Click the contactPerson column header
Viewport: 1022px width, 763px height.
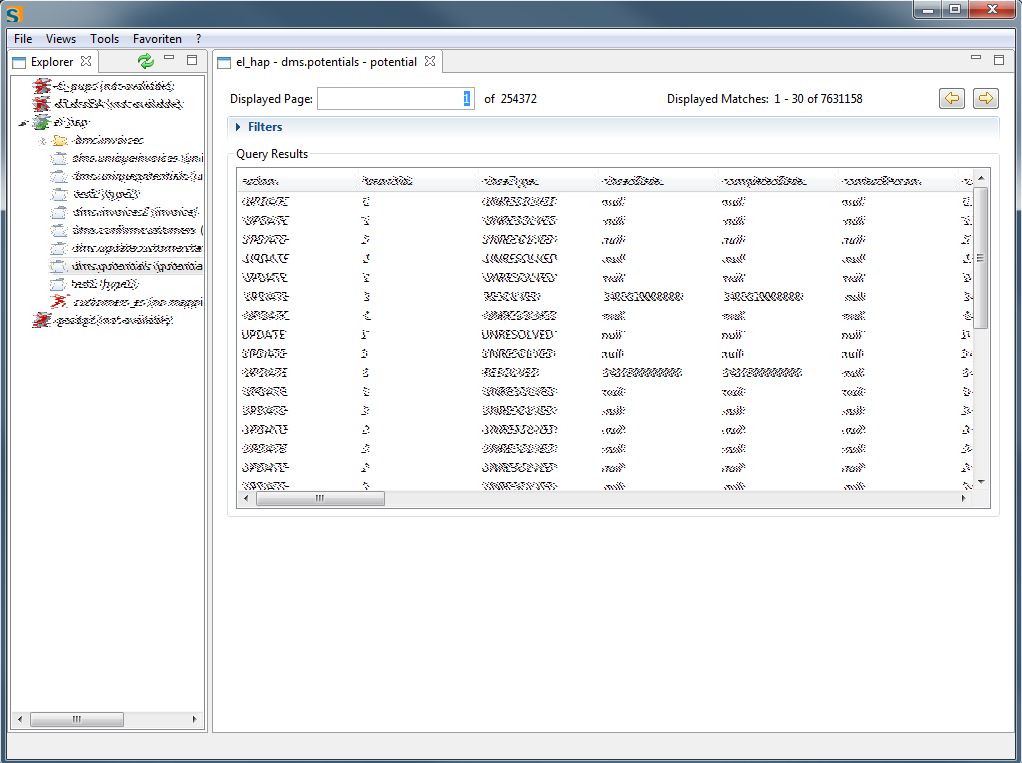tap(897, 181)
